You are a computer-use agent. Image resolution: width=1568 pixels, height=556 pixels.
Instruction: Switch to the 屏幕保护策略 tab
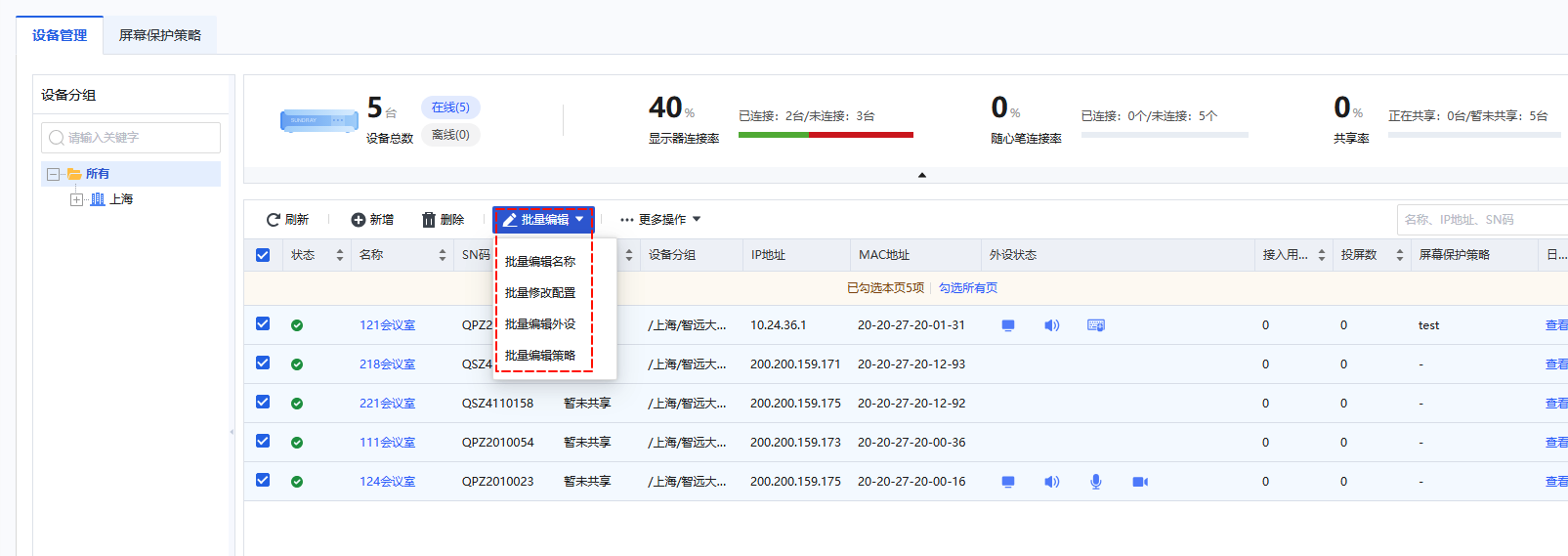[160, 35]
